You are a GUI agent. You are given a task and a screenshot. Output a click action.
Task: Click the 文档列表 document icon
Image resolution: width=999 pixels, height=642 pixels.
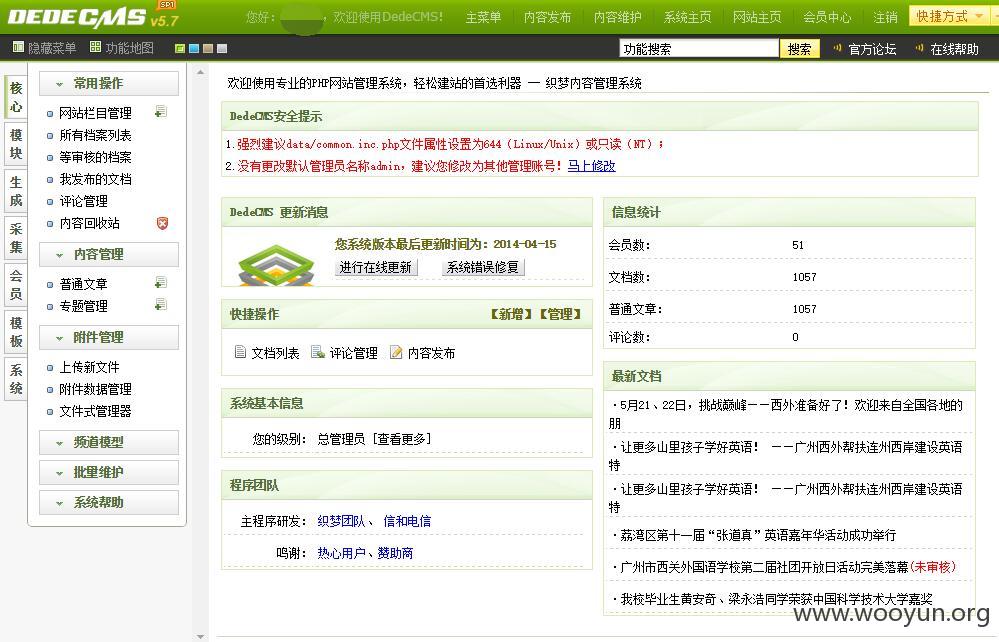click(x=240, y=352)
